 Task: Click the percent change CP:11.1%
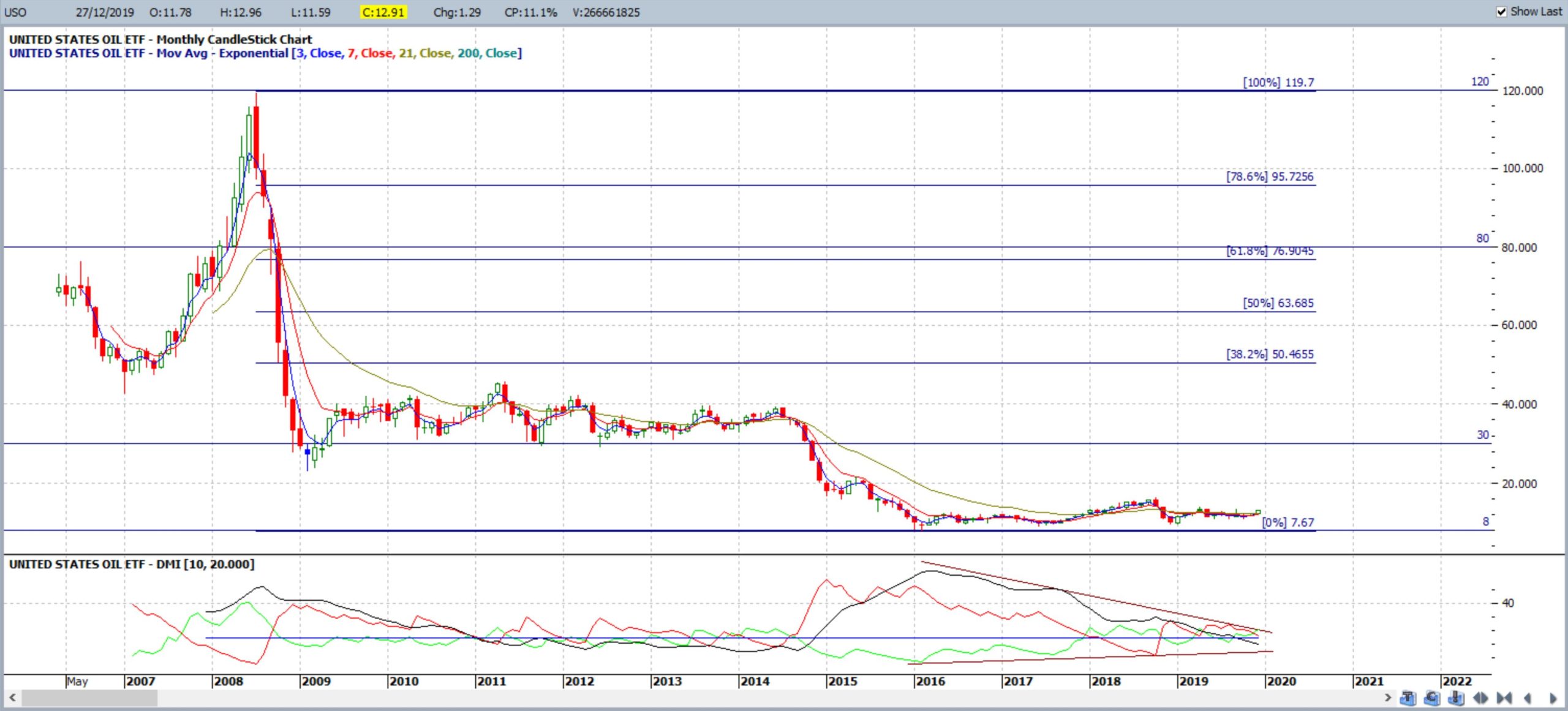pyautogui.click(x=531, y=12)
